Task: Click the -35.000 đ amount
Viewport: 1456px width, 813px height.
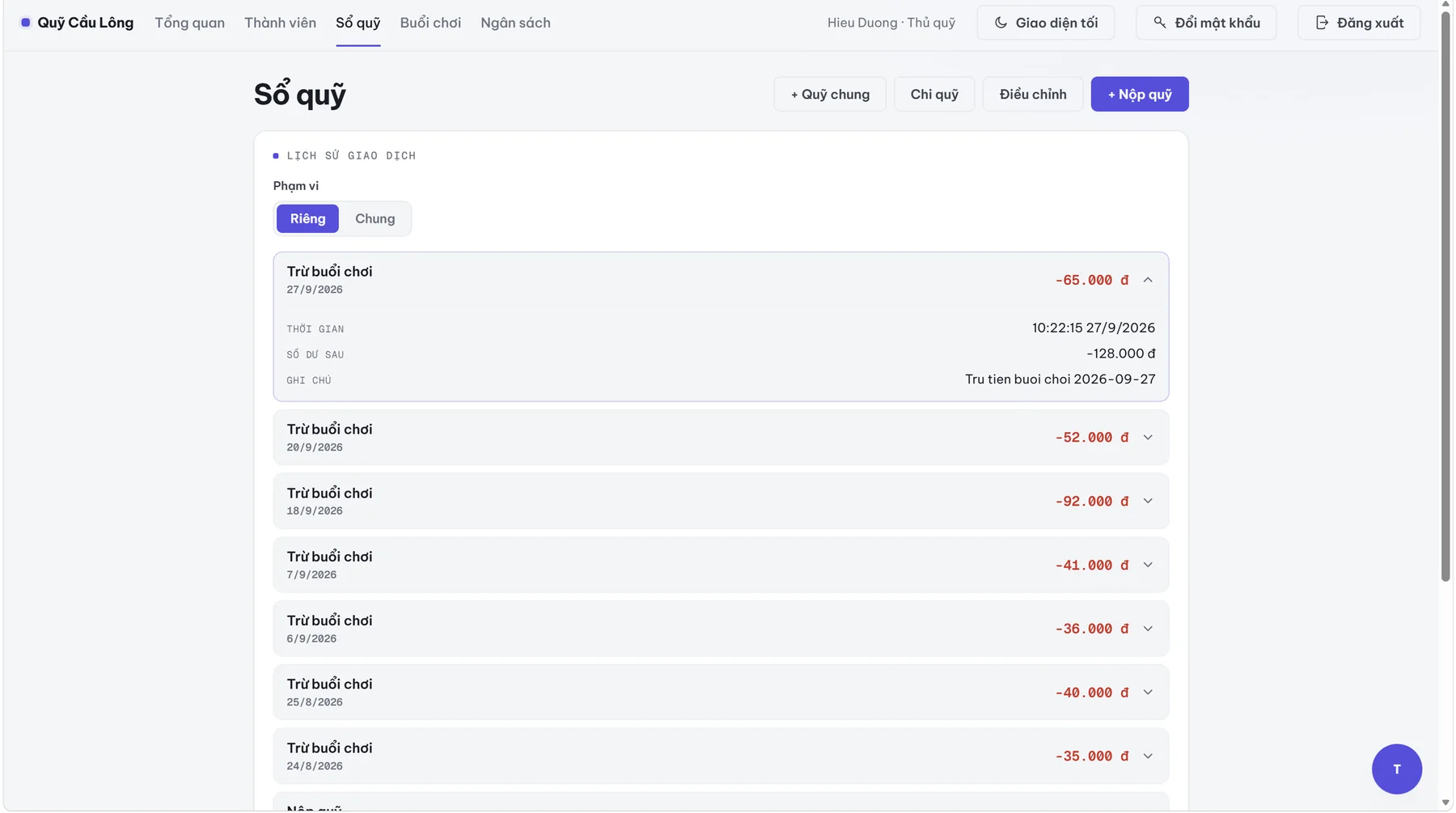Action: click(1092, 756)
